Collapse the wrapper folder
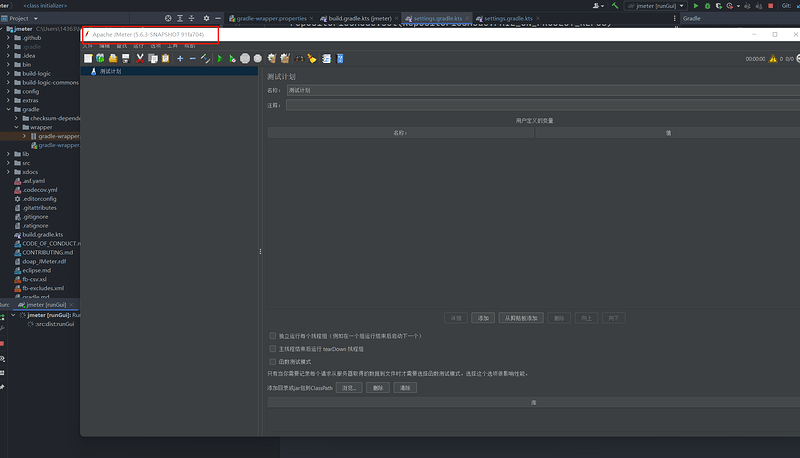This screenshot has width=800, height=458. coord(16,127)
